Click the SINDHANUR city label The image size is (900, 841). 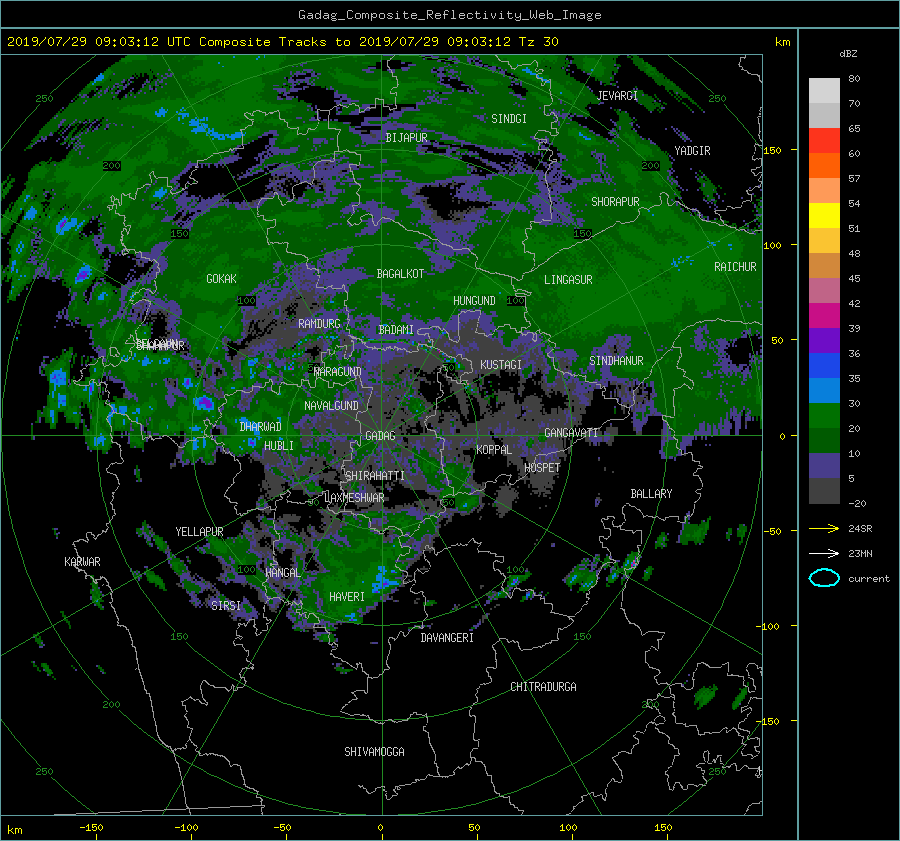616,361
